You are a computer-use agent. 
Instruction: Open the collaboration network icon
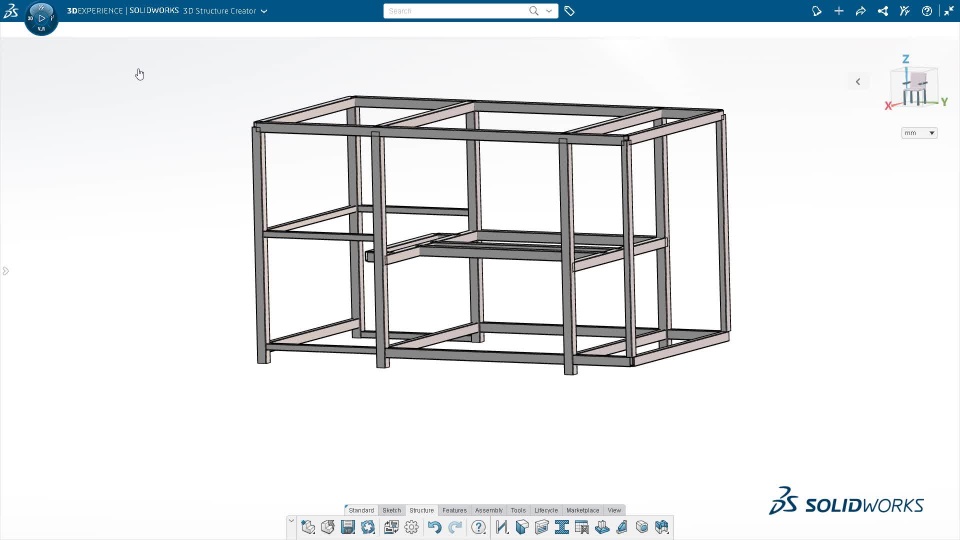883,11
